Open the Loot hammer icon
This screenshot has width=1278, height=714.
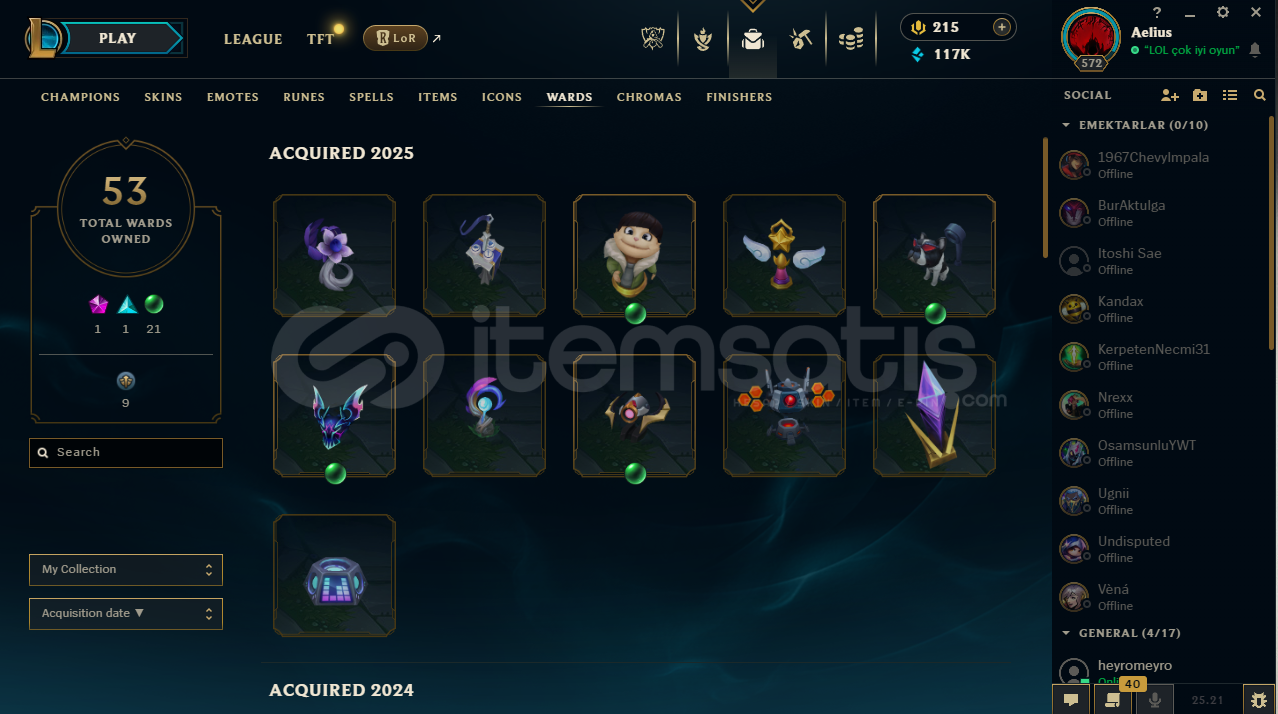tap(800, 39)
